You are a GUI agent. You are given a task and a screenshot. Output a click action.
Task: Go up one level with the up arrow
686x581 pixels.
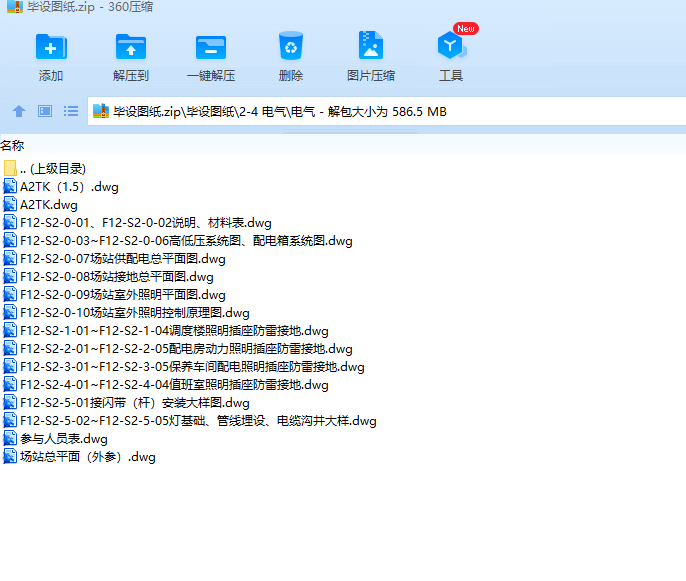pyautogui.click(x=19, y=111)
